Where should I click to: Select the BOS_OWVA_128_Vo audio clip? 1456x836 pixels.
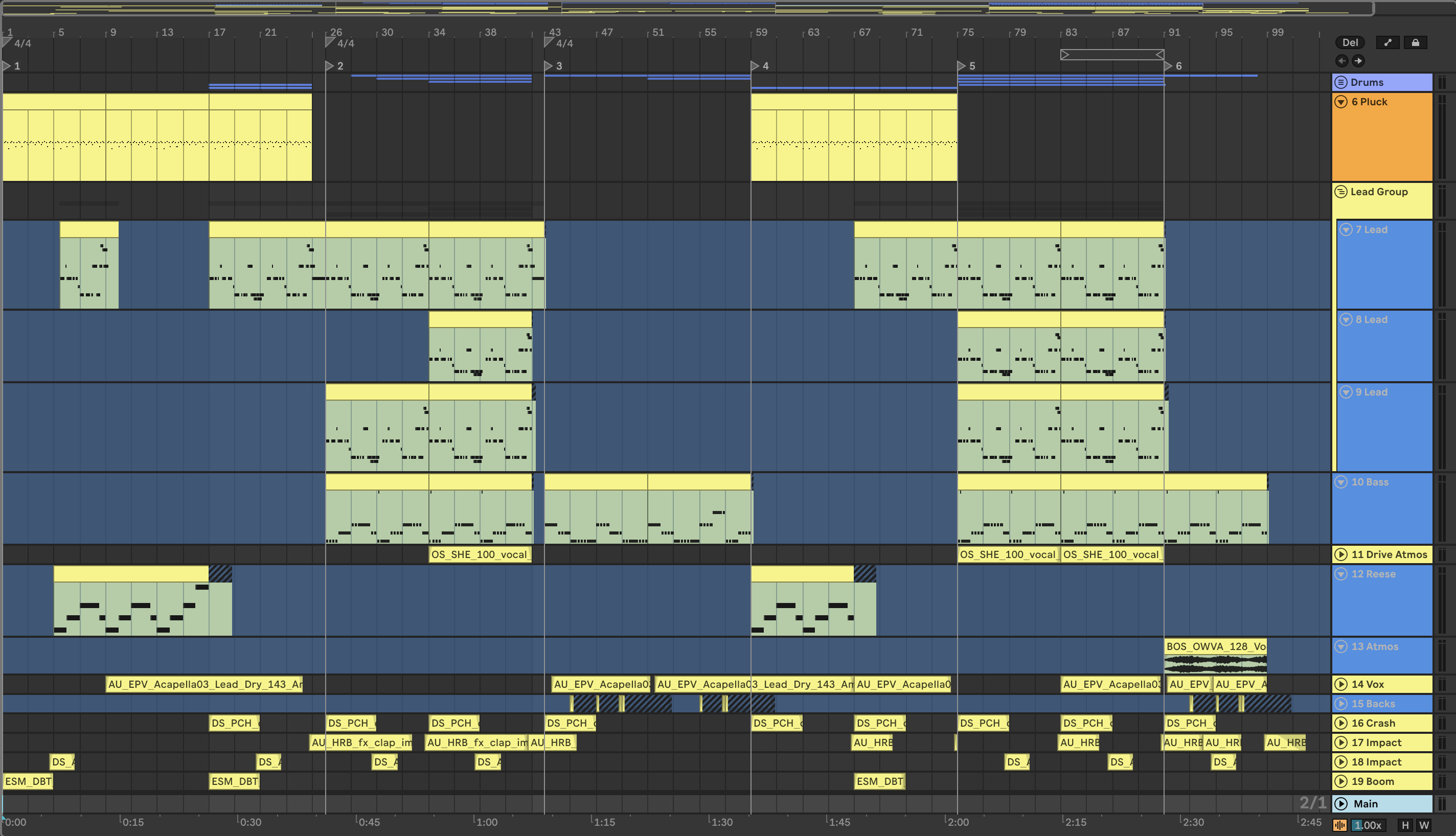tap(1215, 646)
